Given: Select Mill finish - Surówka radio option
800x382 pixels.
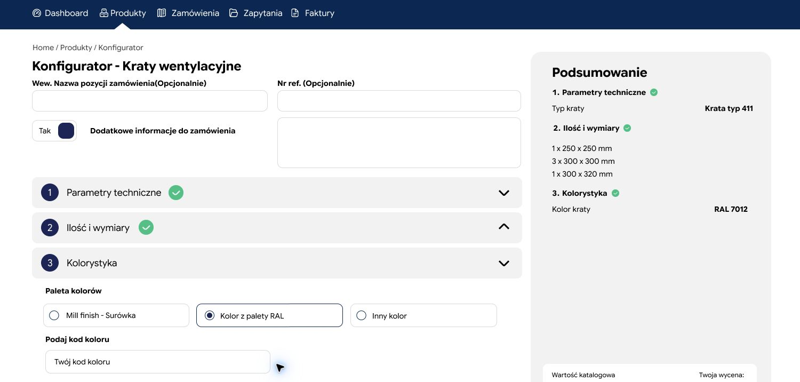Looking at the screenshot, I should (x=116, y=315).
